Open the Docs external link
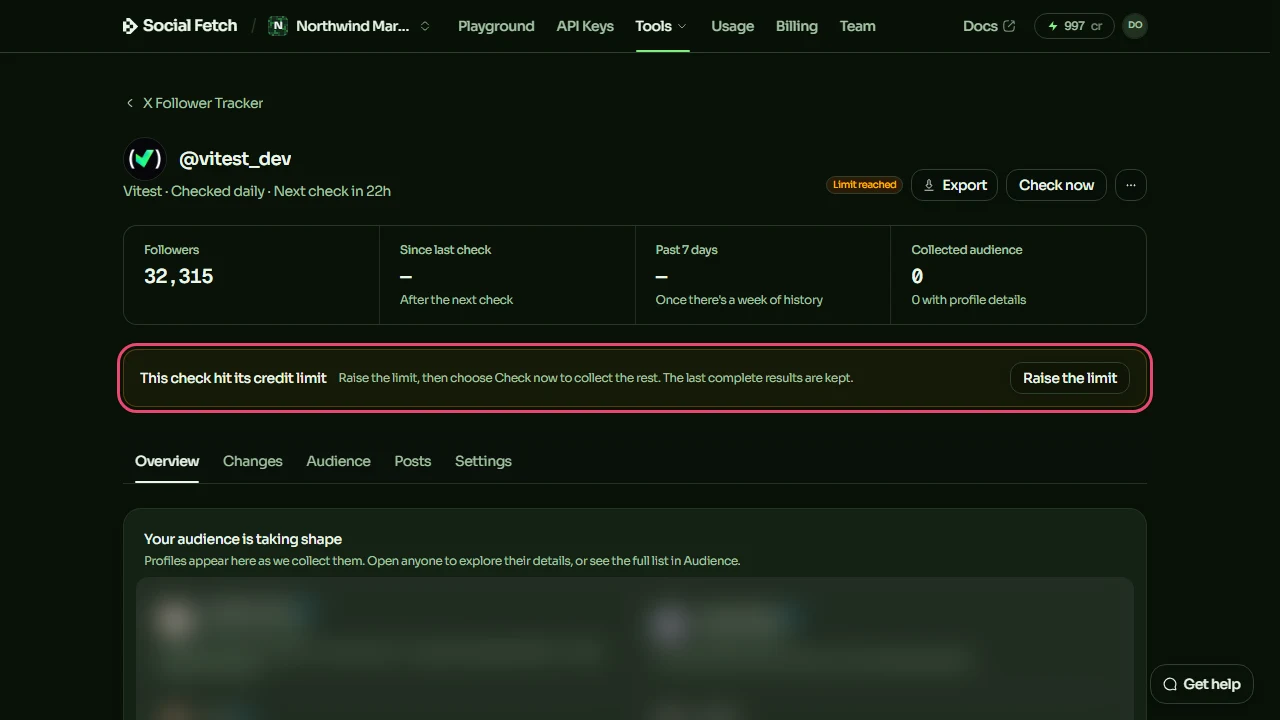Viewport: 1280px width, 720px height. click(988, 26)
